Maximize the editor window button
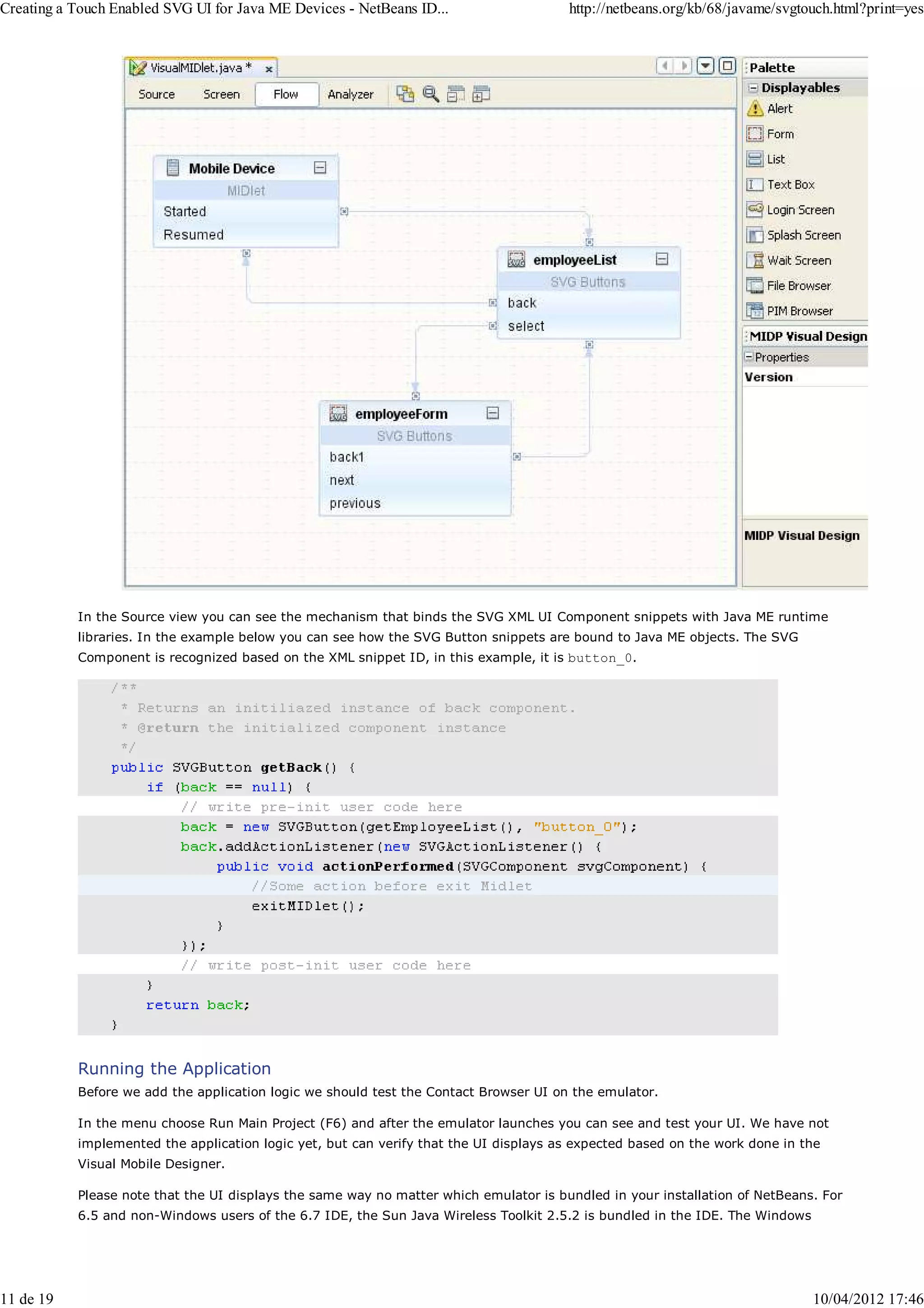This screenshot has width=924, height=1308. [x=727, y=66]
